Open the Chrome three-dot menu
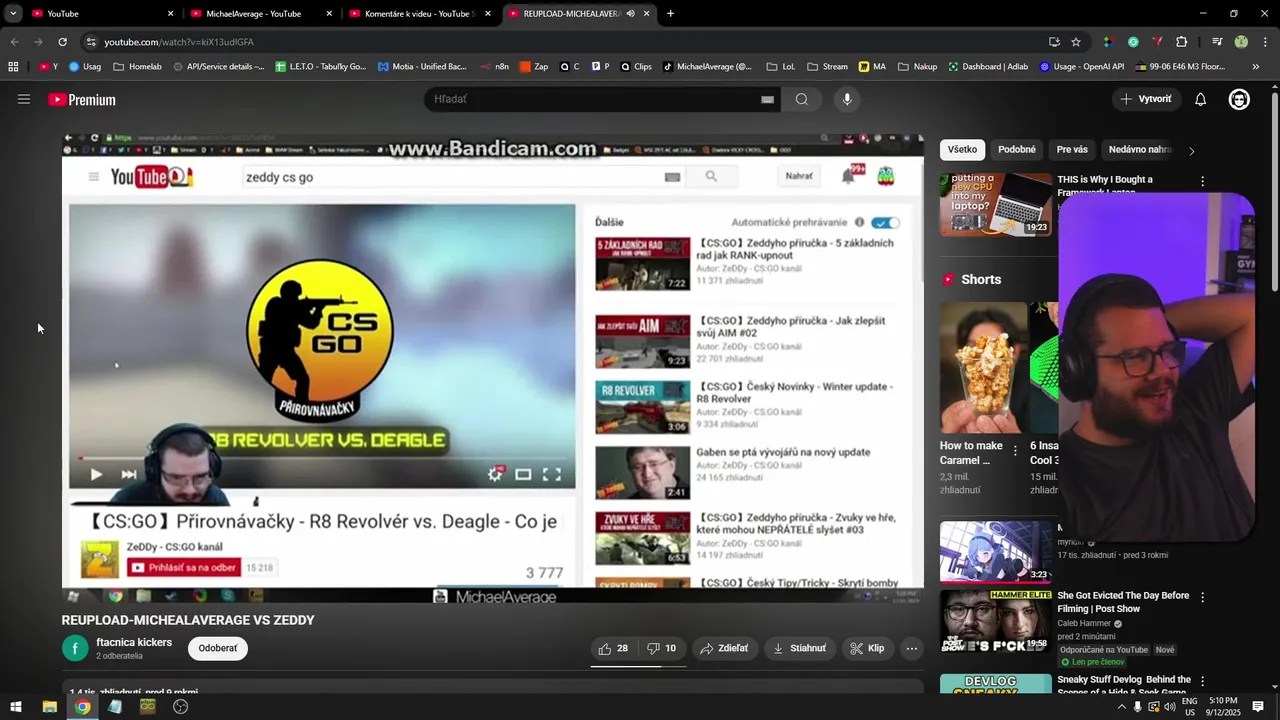 [x=1264, y=42]
